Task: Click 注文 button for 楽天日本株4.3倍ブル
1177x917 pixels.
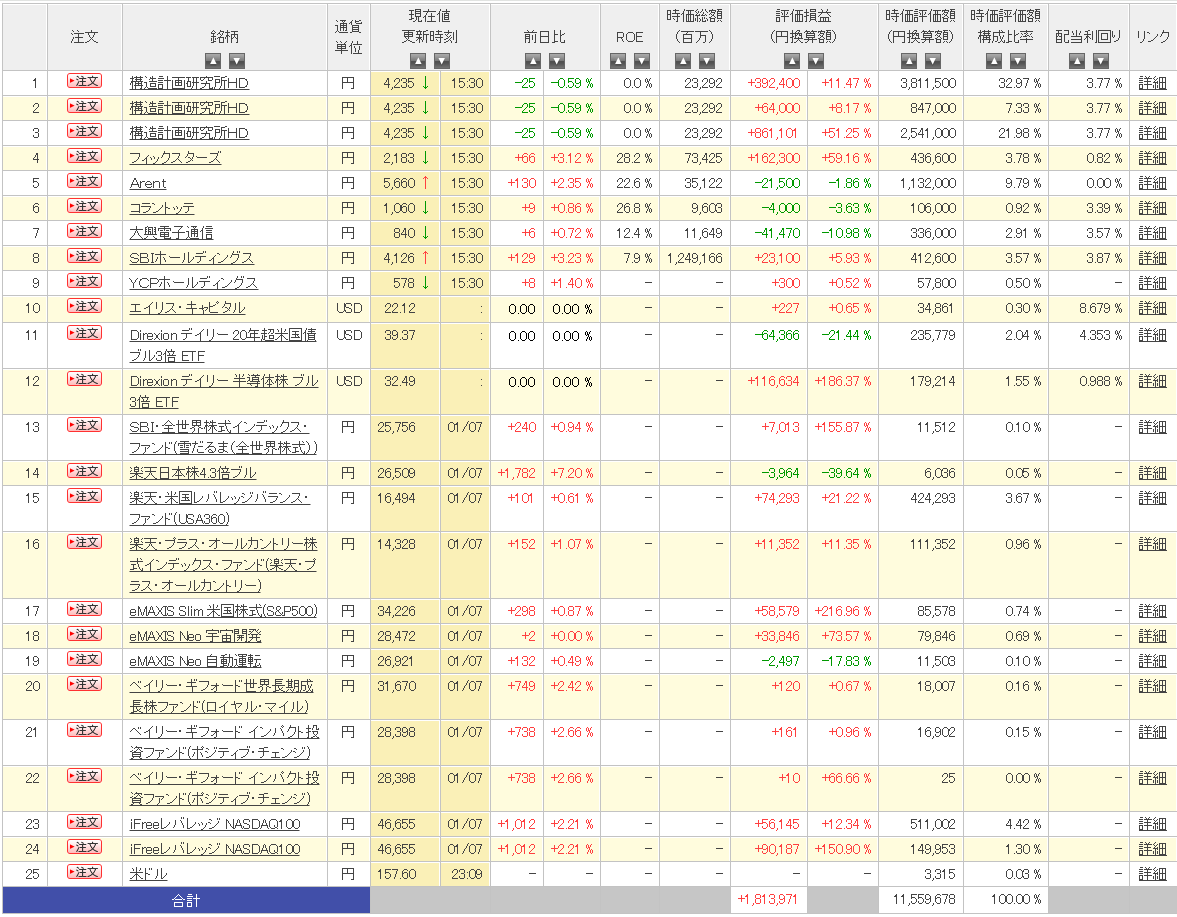Action: point(84,471)
